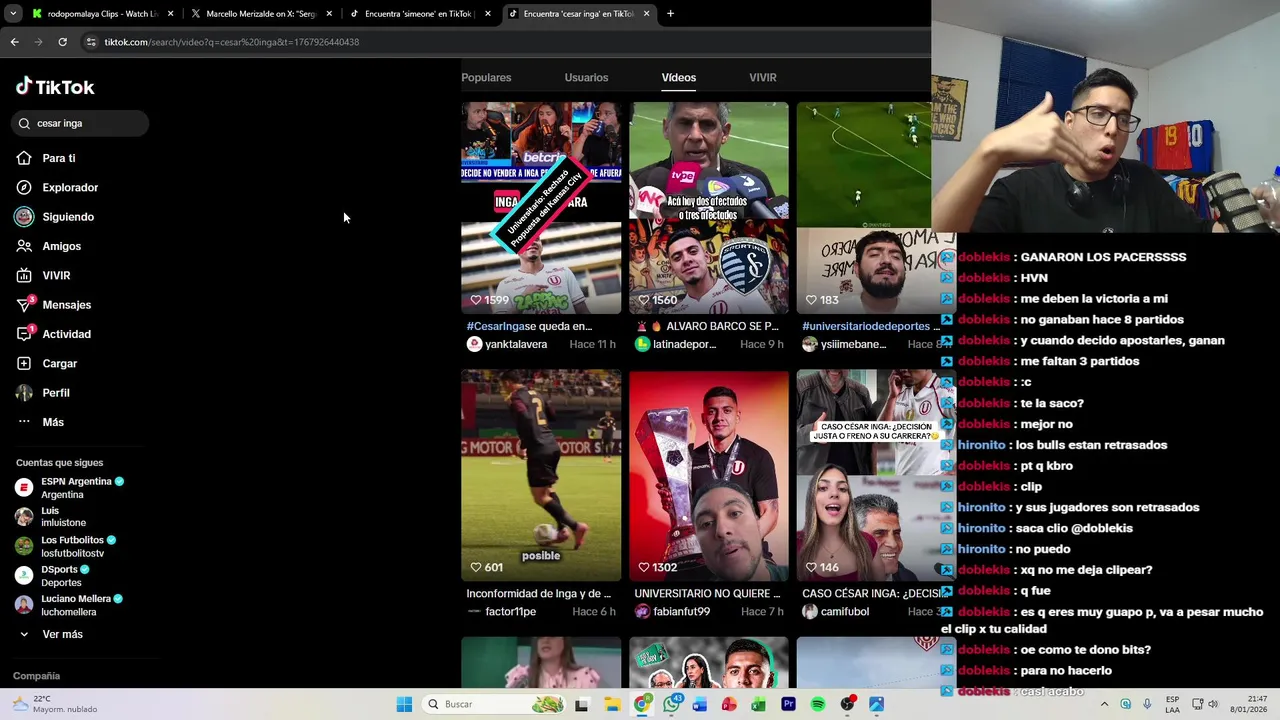
Task: Reload the current TikTok page
Action: tap(62, 42)
